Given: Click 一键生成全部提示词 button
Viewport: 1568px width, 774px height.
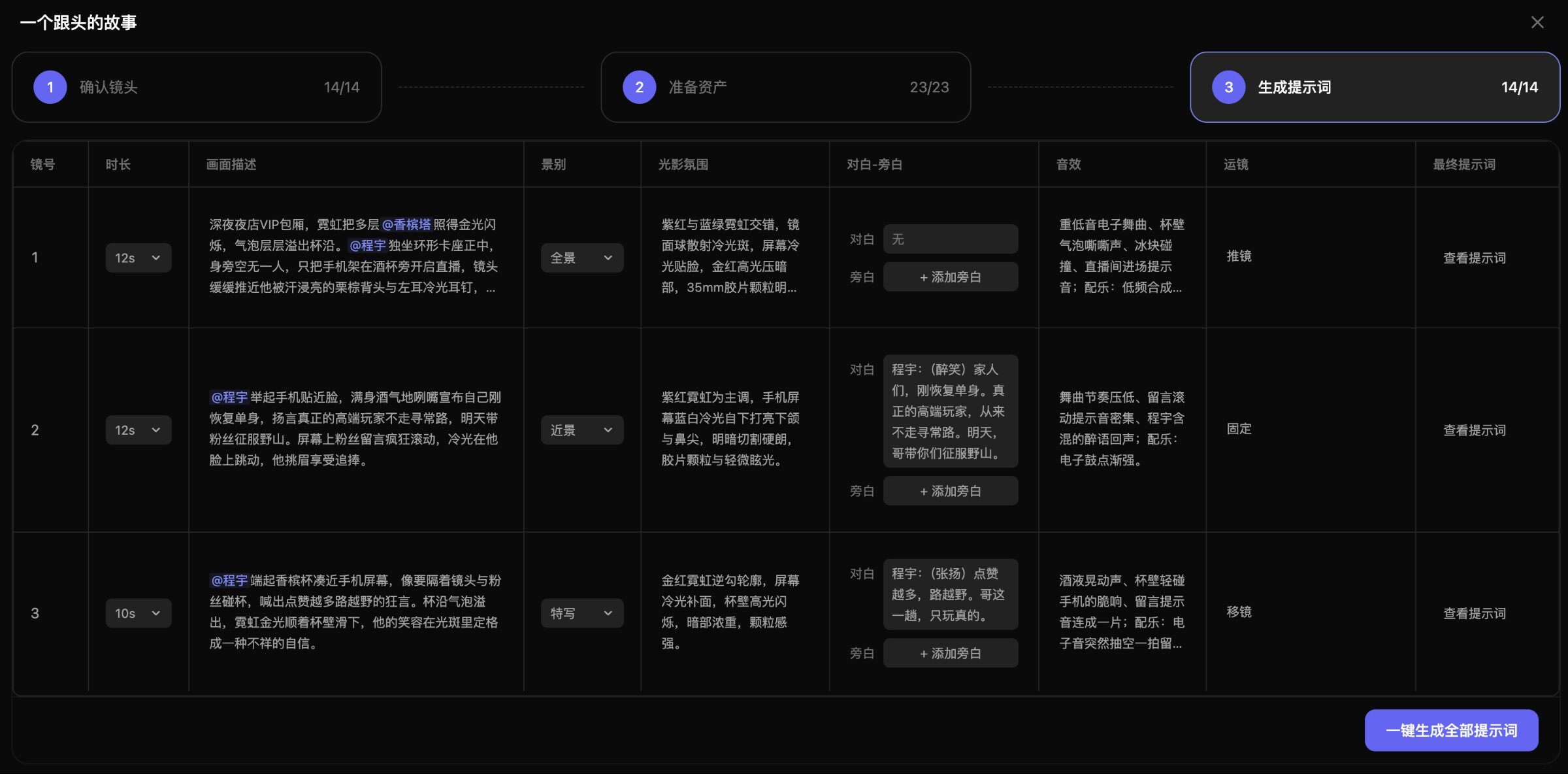Looking at the screenshot, I should pyautogui.click(x=1451, y=730).
